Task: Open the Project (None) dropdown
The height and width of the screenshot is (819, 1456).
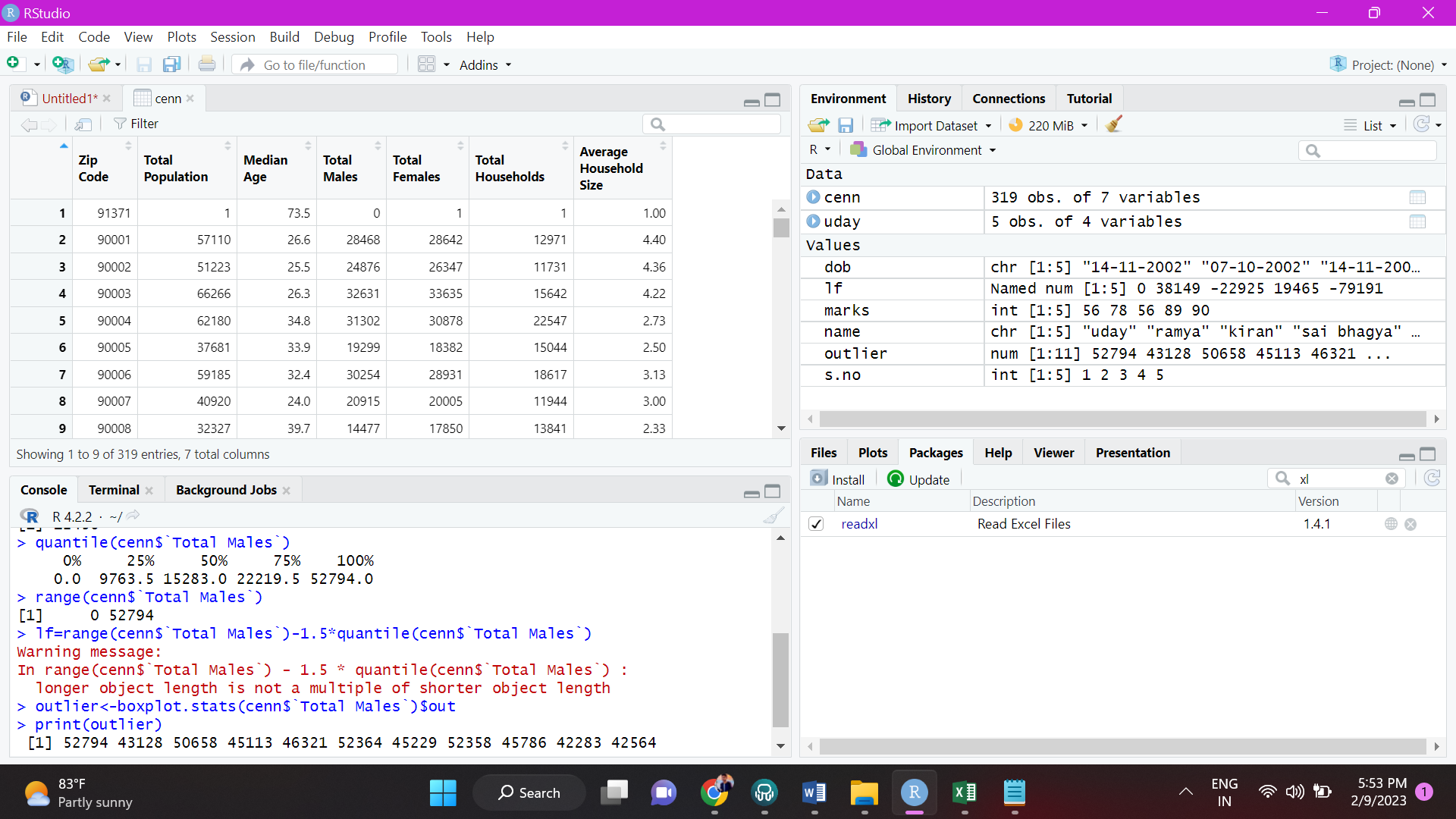Action: tap(1389, 64)
